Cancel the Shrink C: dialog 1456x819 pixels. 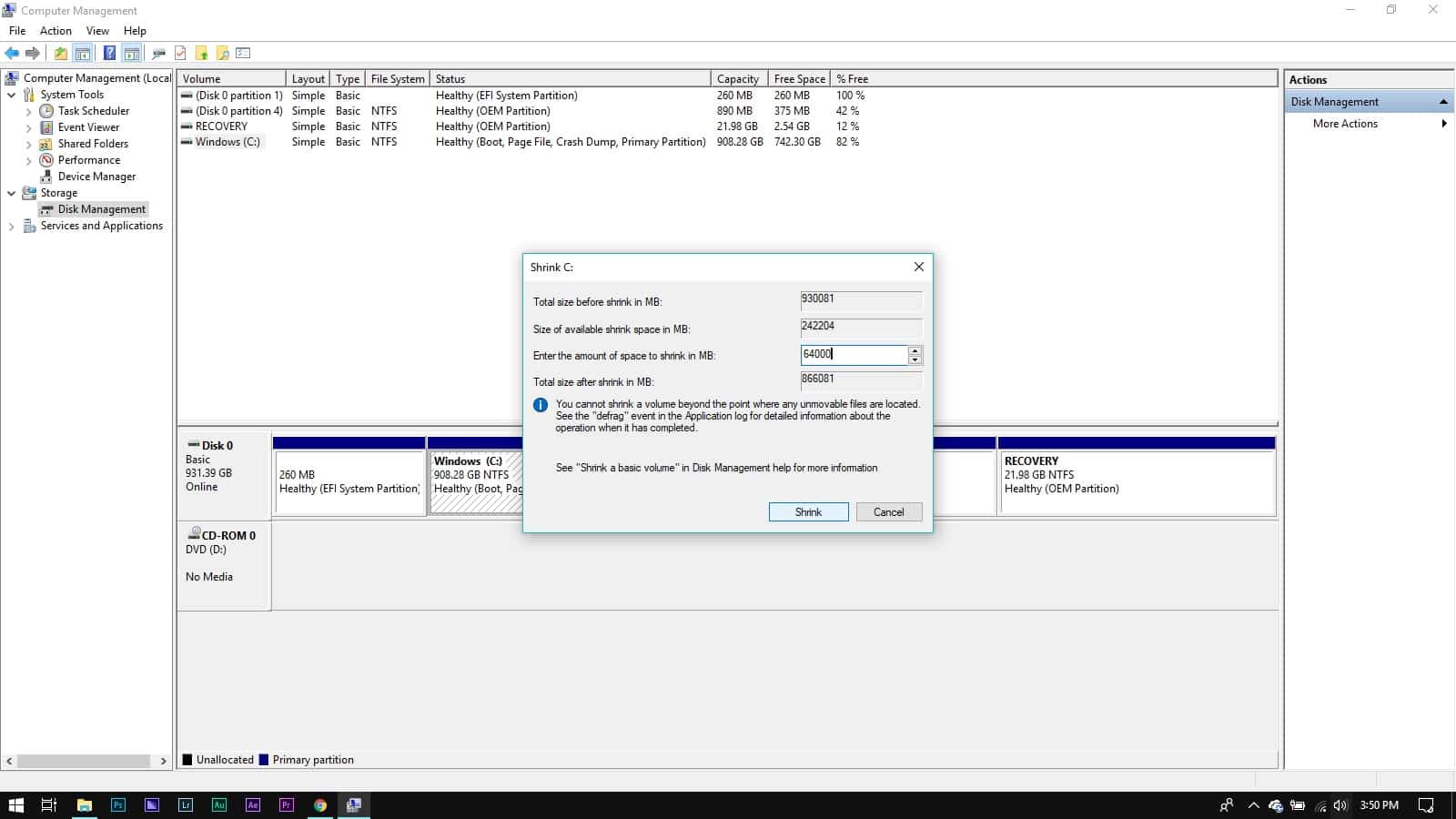pyautogui.click(x=888, y=511)
